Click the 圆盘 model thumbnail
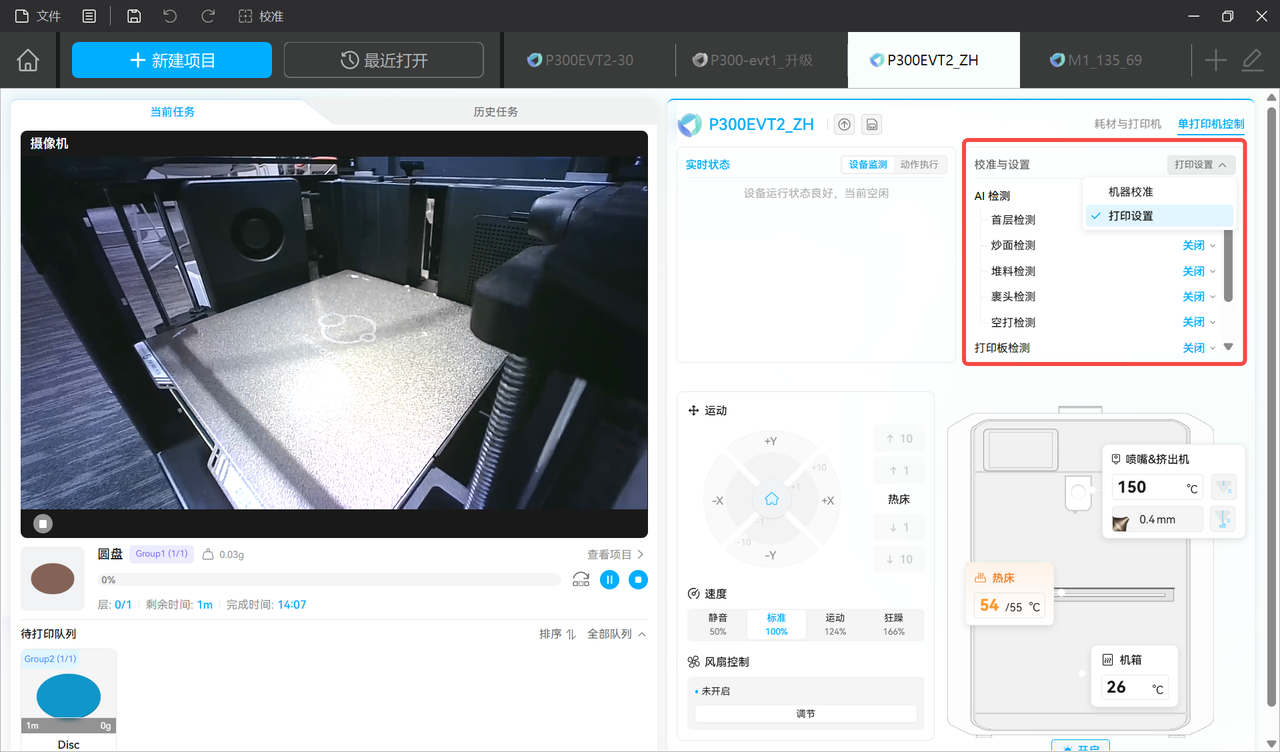The image size is (1280, 752). (x=53, y=578)
